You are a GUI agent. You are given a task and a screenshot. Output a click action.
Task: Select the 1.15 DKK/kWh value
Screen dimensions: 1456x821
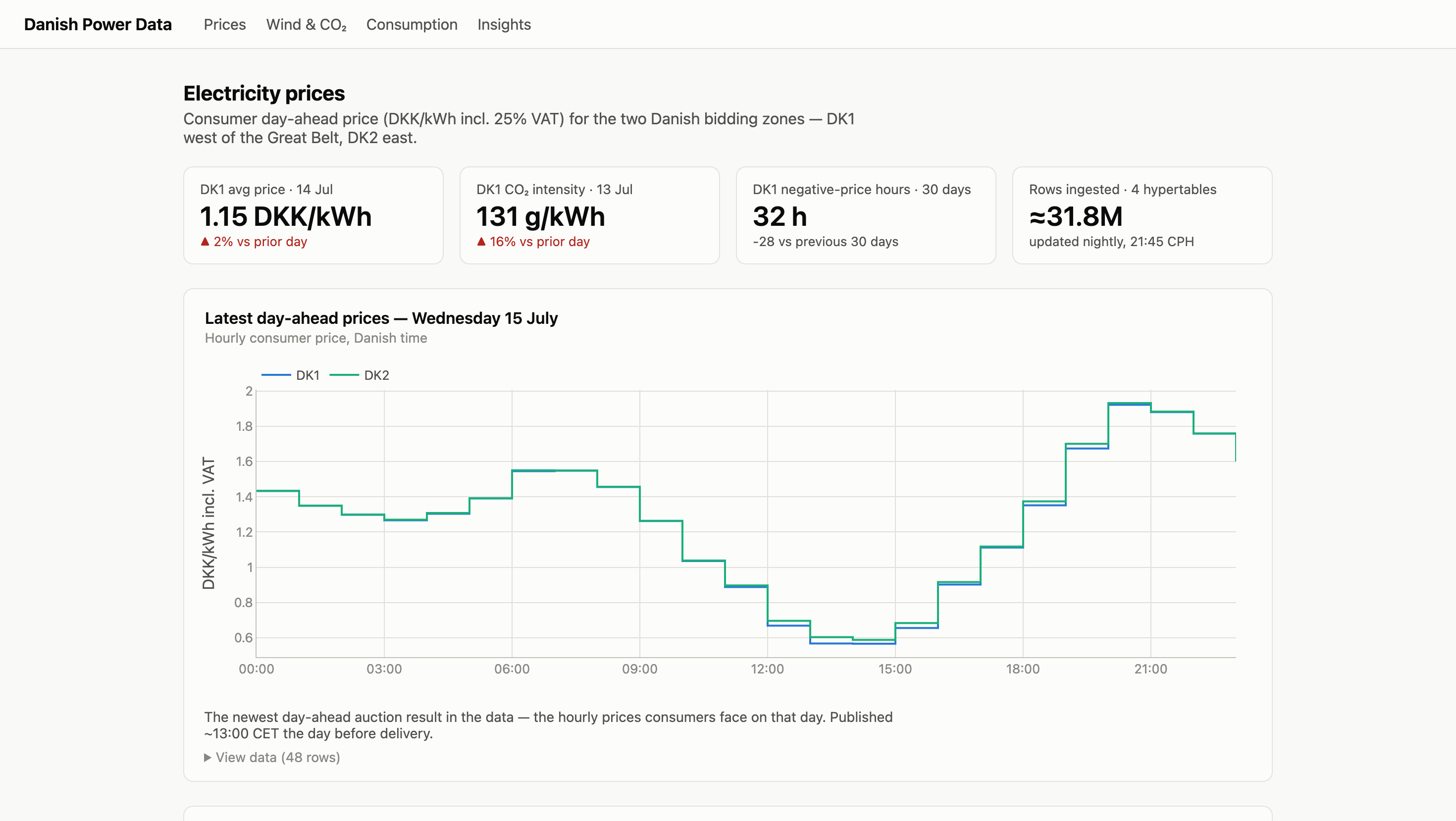285,216
